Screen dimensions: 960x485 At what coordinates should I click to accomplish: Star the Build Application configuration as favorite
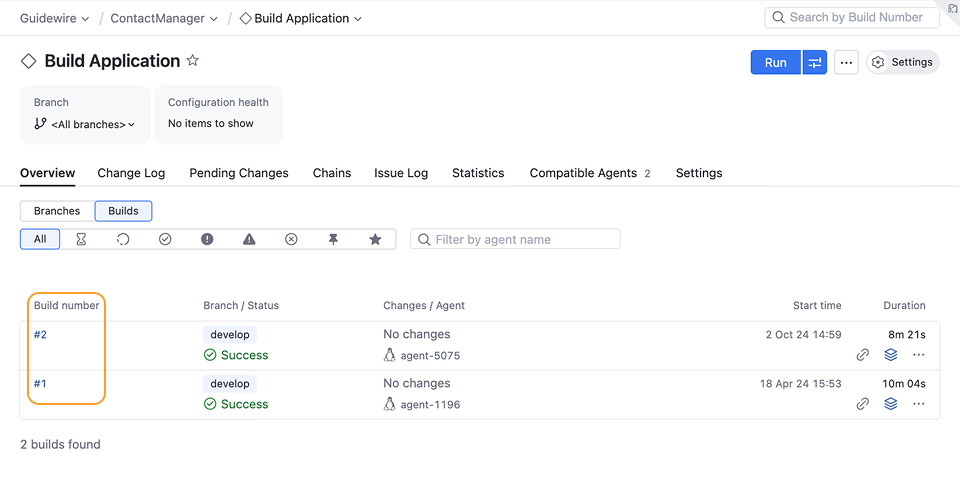192,60
